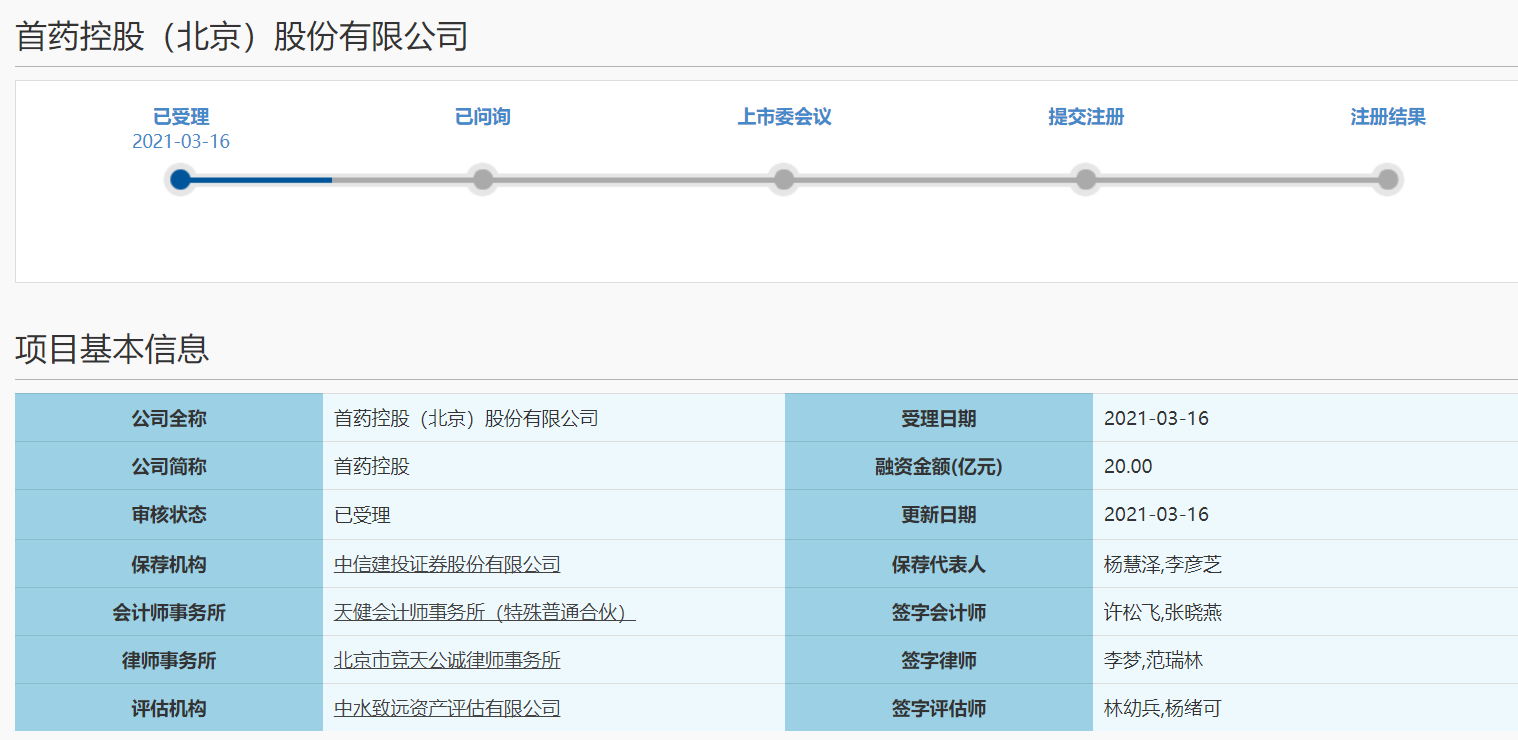Image resolution: width=1518 pixels, height=740 pixels.
Task: Click the 项目基本信息 section heading
Action: tap(112, 349)
